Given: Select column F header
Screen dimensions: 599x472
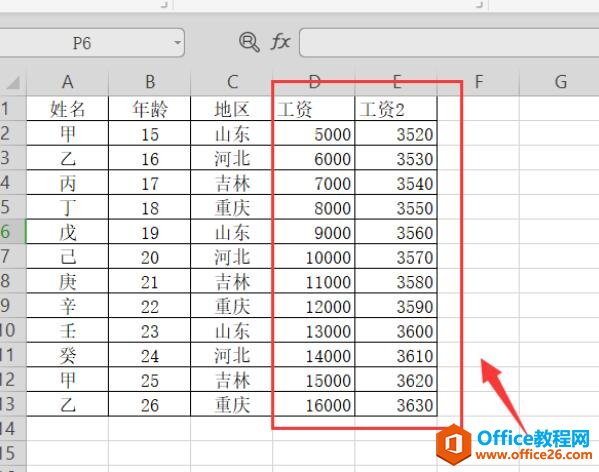Looking at the screenshot, I should [478, 82].
